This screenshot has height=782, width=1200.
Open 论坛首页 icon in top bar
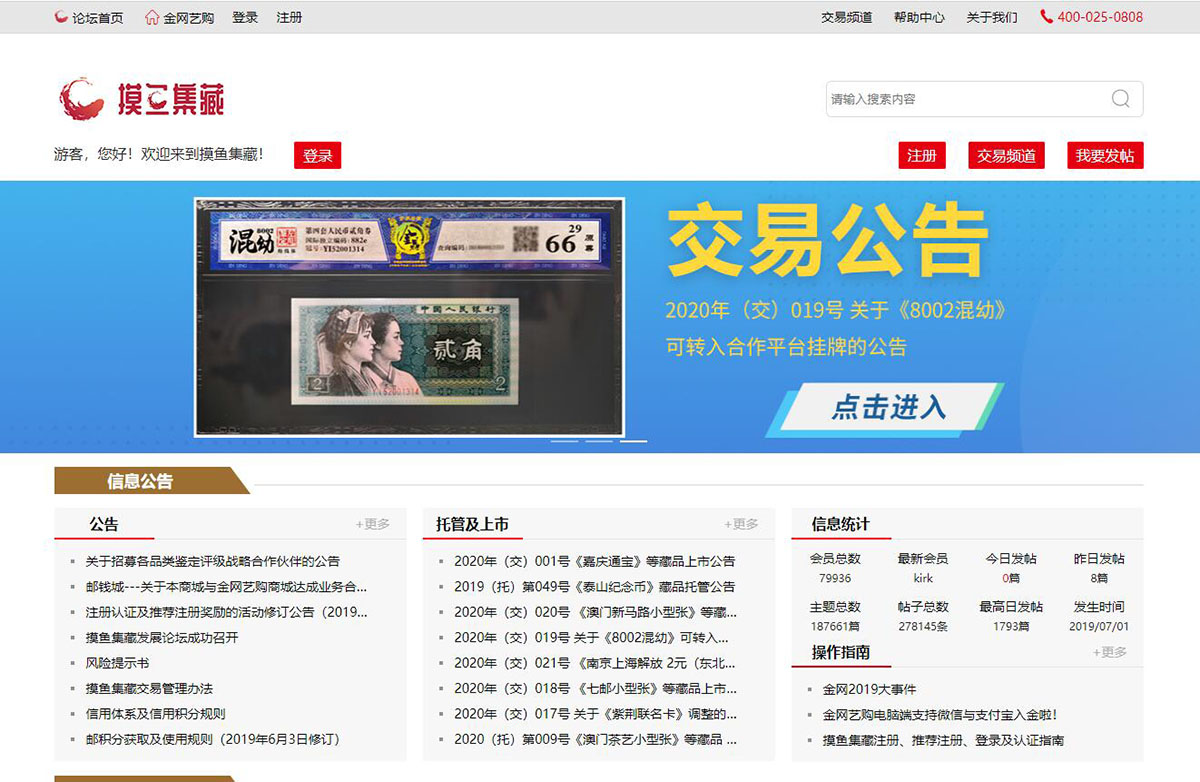[62, 17]
